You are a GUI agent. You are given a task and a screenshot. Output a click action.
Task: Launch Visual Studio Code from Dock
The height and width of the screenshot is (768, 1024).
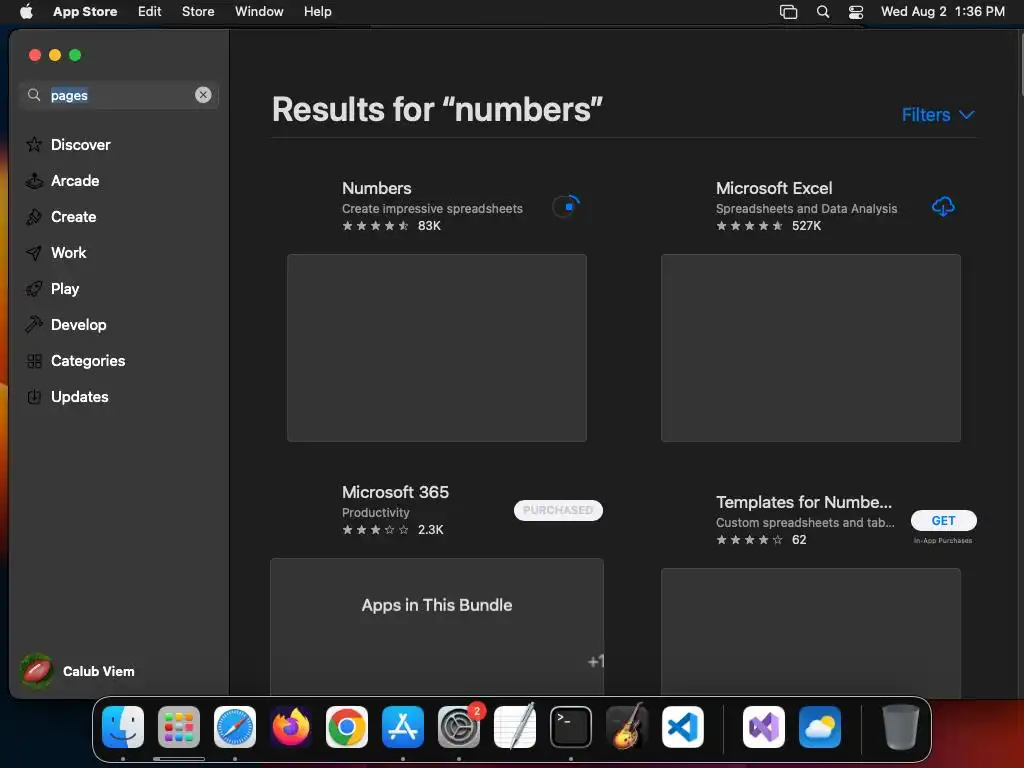(x=683, y=727)
